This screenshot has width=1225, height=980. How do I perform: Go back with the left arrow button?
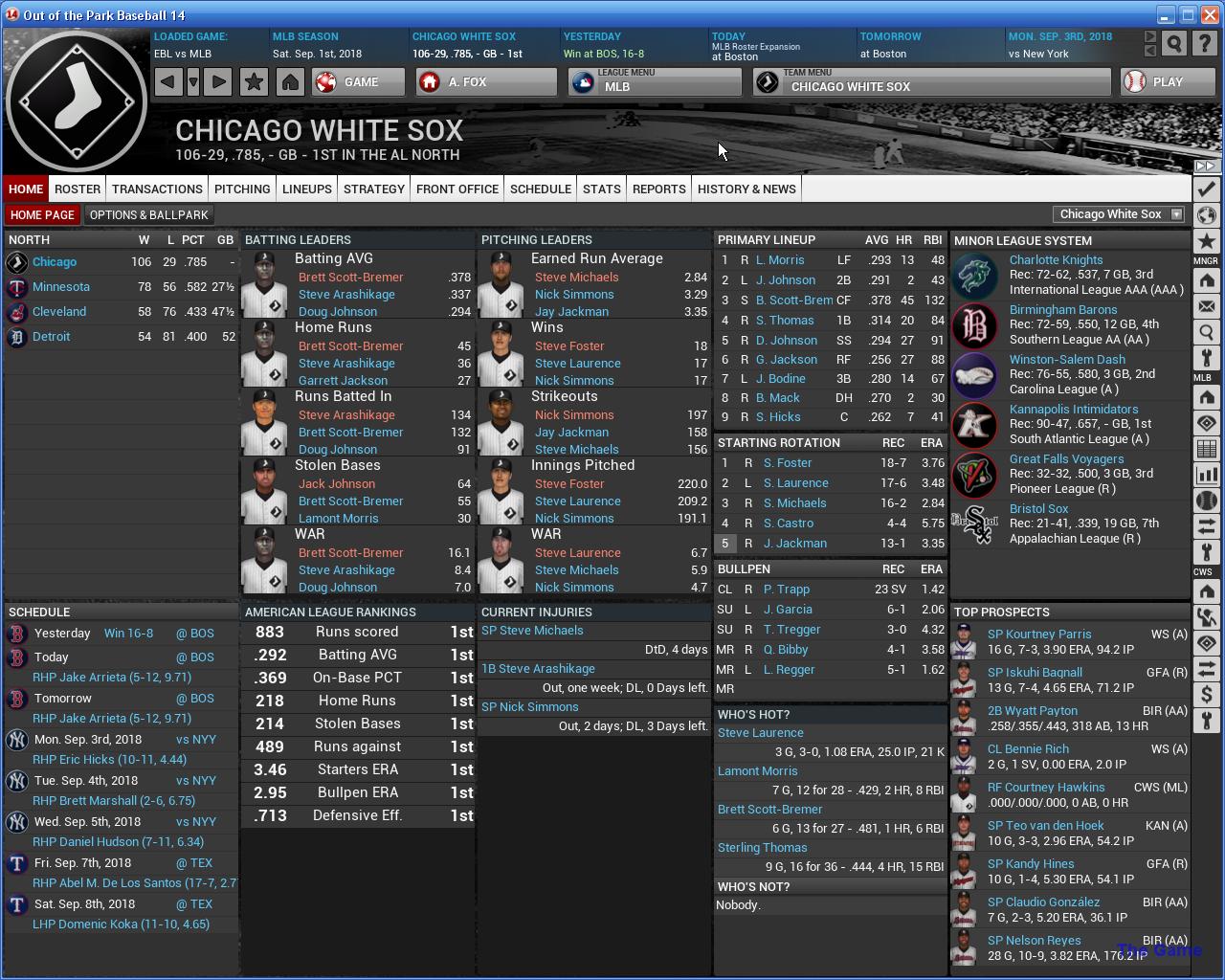click(168, 82)
